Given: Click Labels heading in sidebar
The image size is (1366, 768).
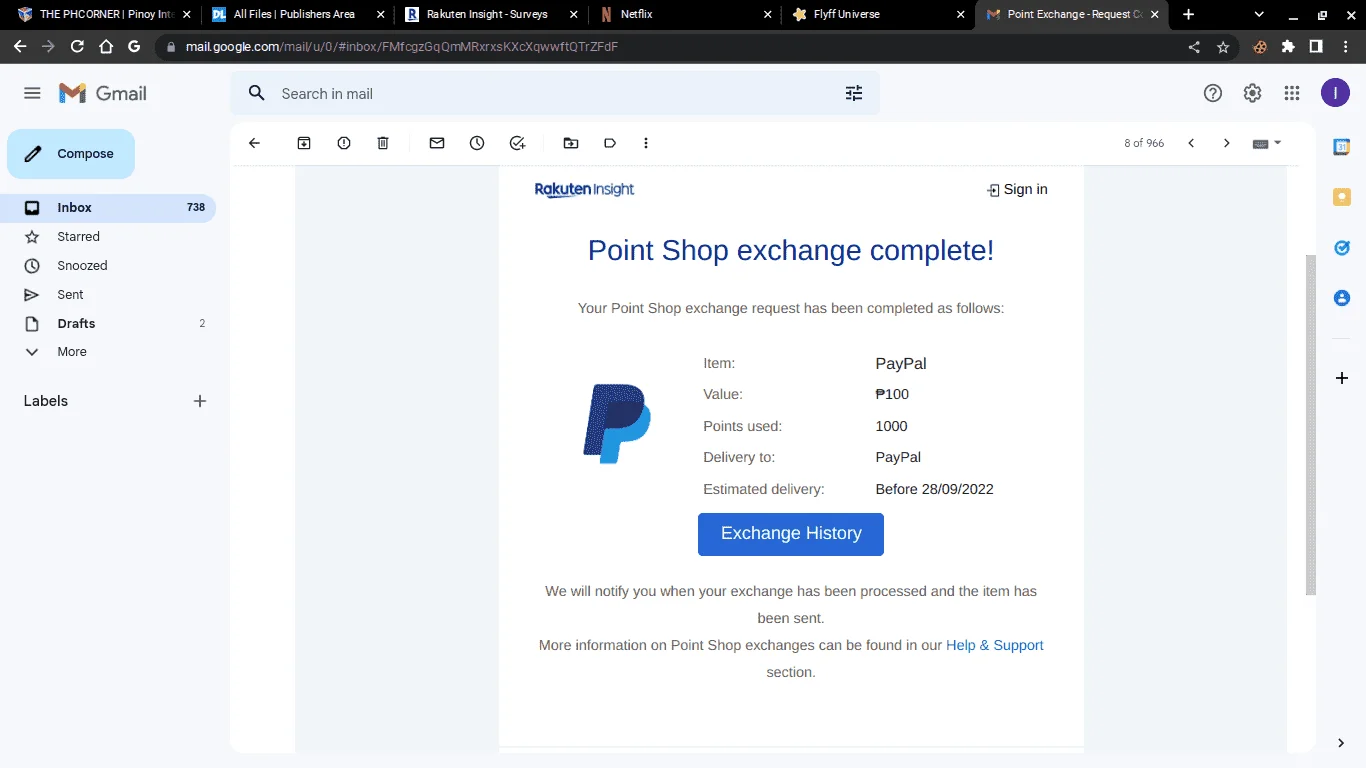Looking at the screenshot, I should coord(46,401).
